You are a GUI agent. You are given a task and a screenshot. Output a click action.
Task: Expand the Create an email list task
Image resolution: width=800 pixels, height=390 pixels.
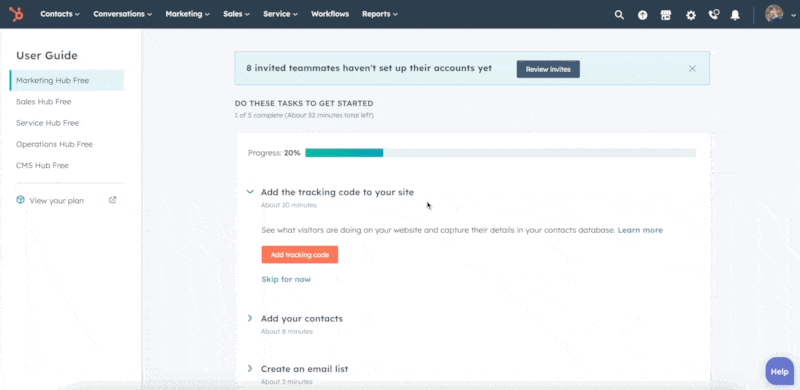(x=250, y=368)
